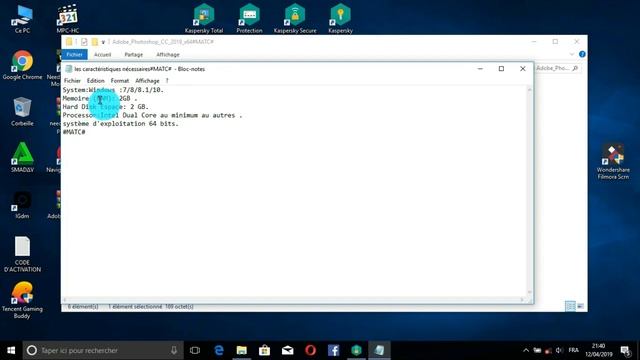Open Kaspersky Secure connection shortcut
The height and width of the screenshot is (360, 640).
tap(295, 19)
